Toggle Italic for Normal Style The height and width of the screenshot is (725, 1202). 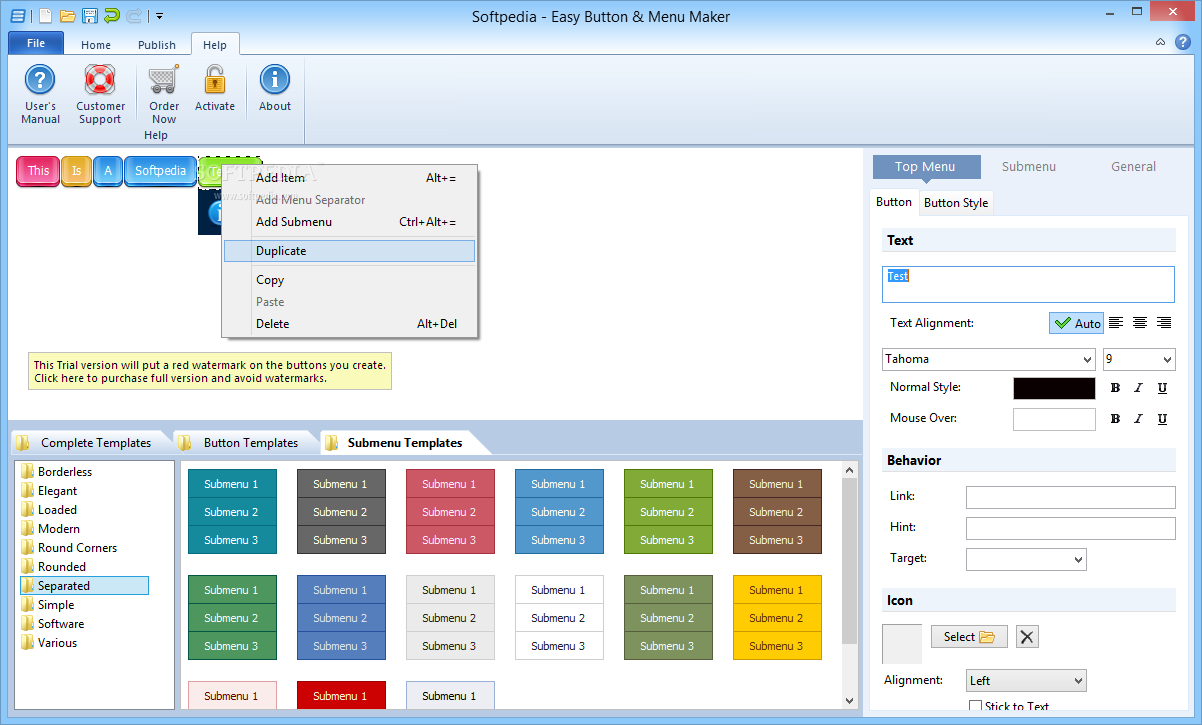pos(1138,388)
